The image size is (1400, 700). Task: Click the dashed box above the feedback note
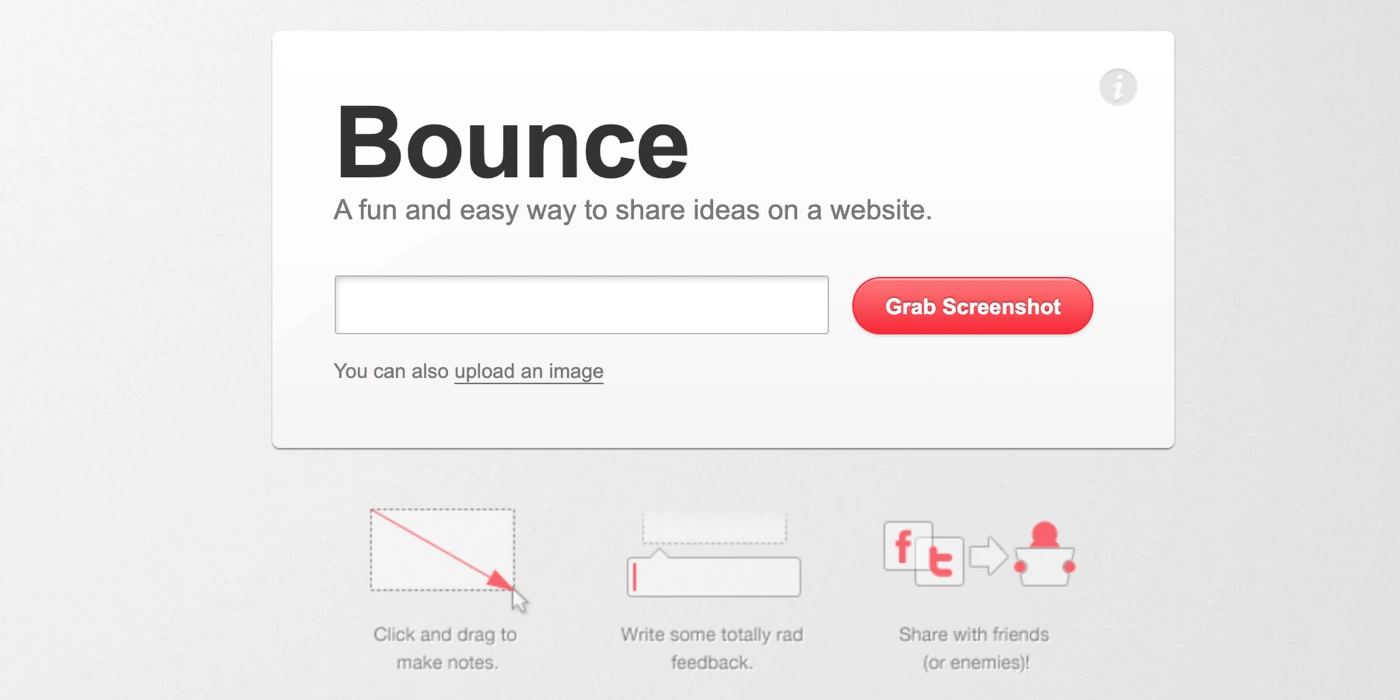(714, 528)
